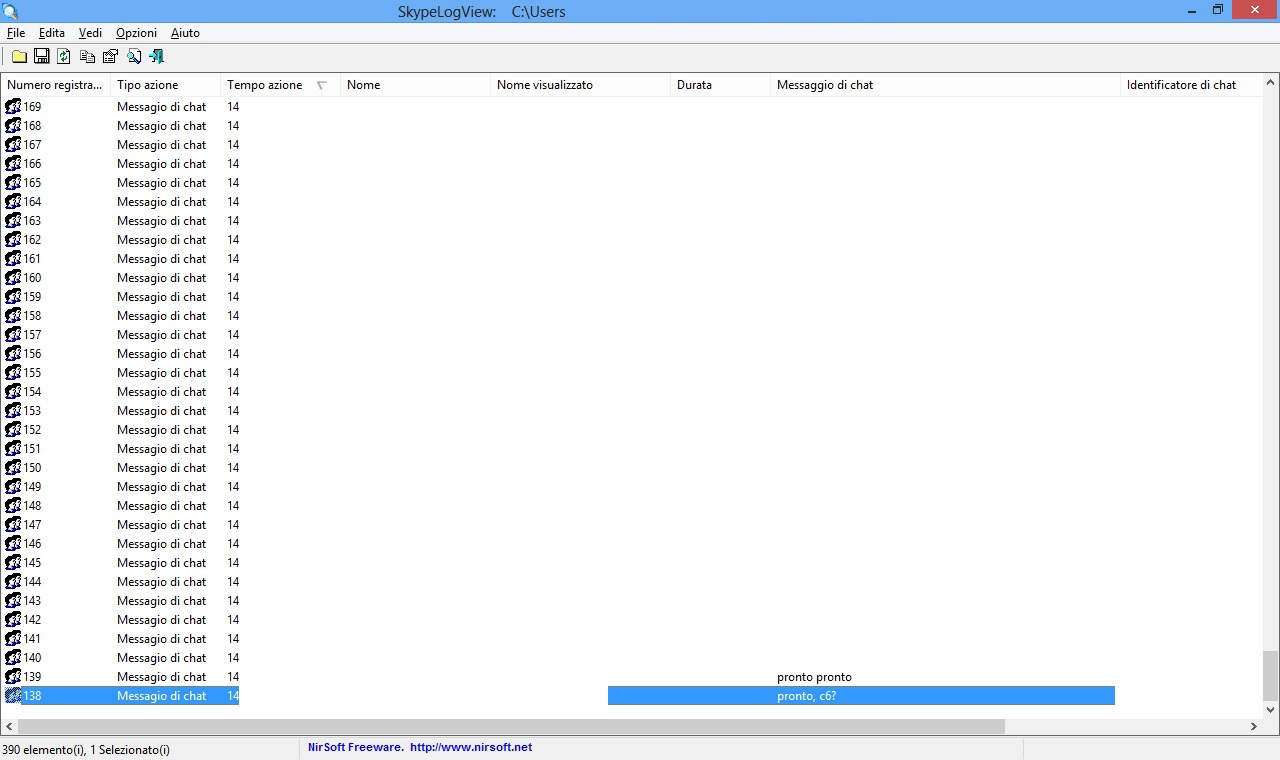The width and height of the screenshot is (1280, 760).
Task: Click the message text "pronto, c6?"
Action: tap(806, 696)
